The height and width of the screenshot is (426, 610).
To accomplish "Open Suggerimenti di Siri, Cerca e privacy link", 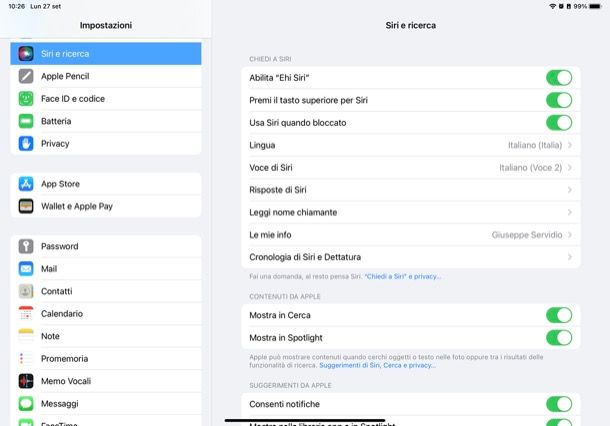I will click(x=377, y=366).
